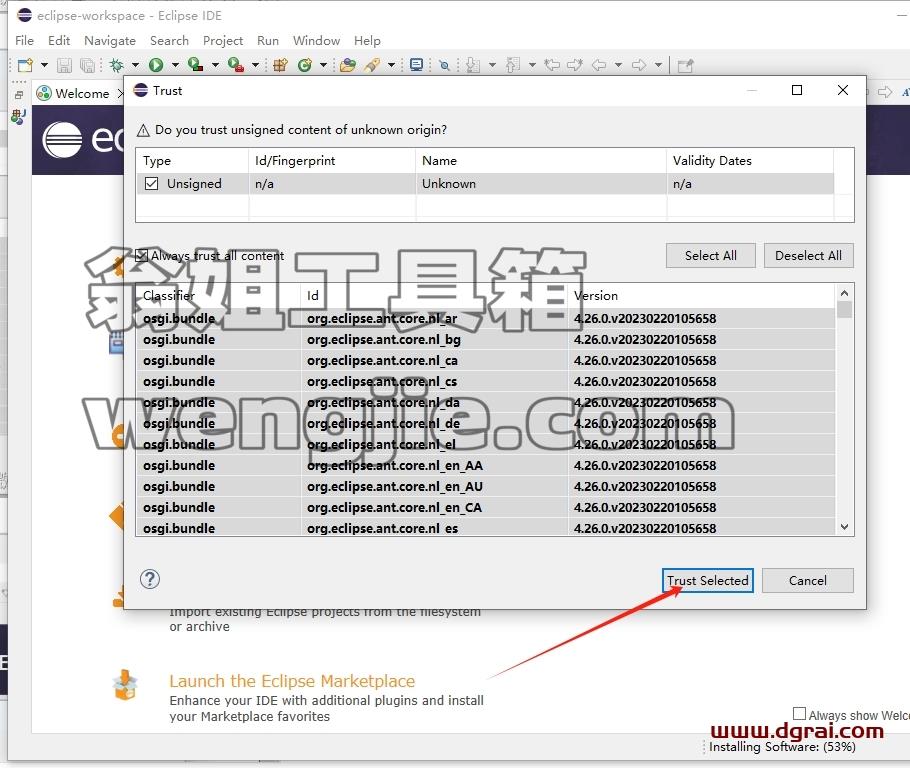
Task: Click the Trust Selected button
Action: pyautogui.click(x=707, y=580)
